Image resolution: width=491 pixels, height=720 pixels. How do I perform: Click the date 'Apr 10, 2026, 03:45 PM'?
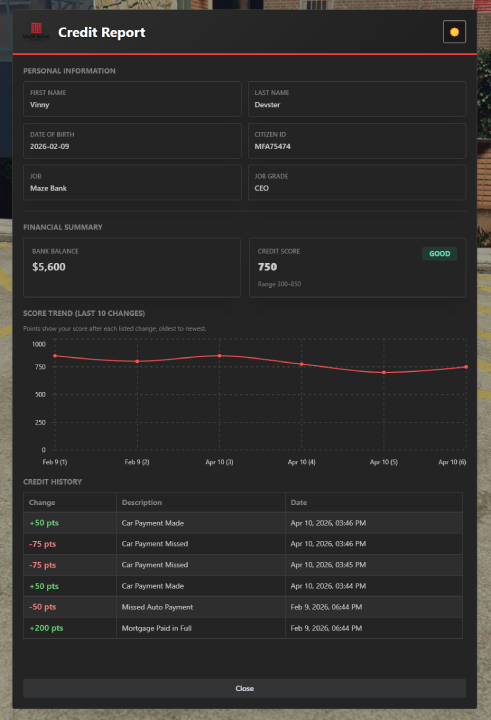[328, 565]
